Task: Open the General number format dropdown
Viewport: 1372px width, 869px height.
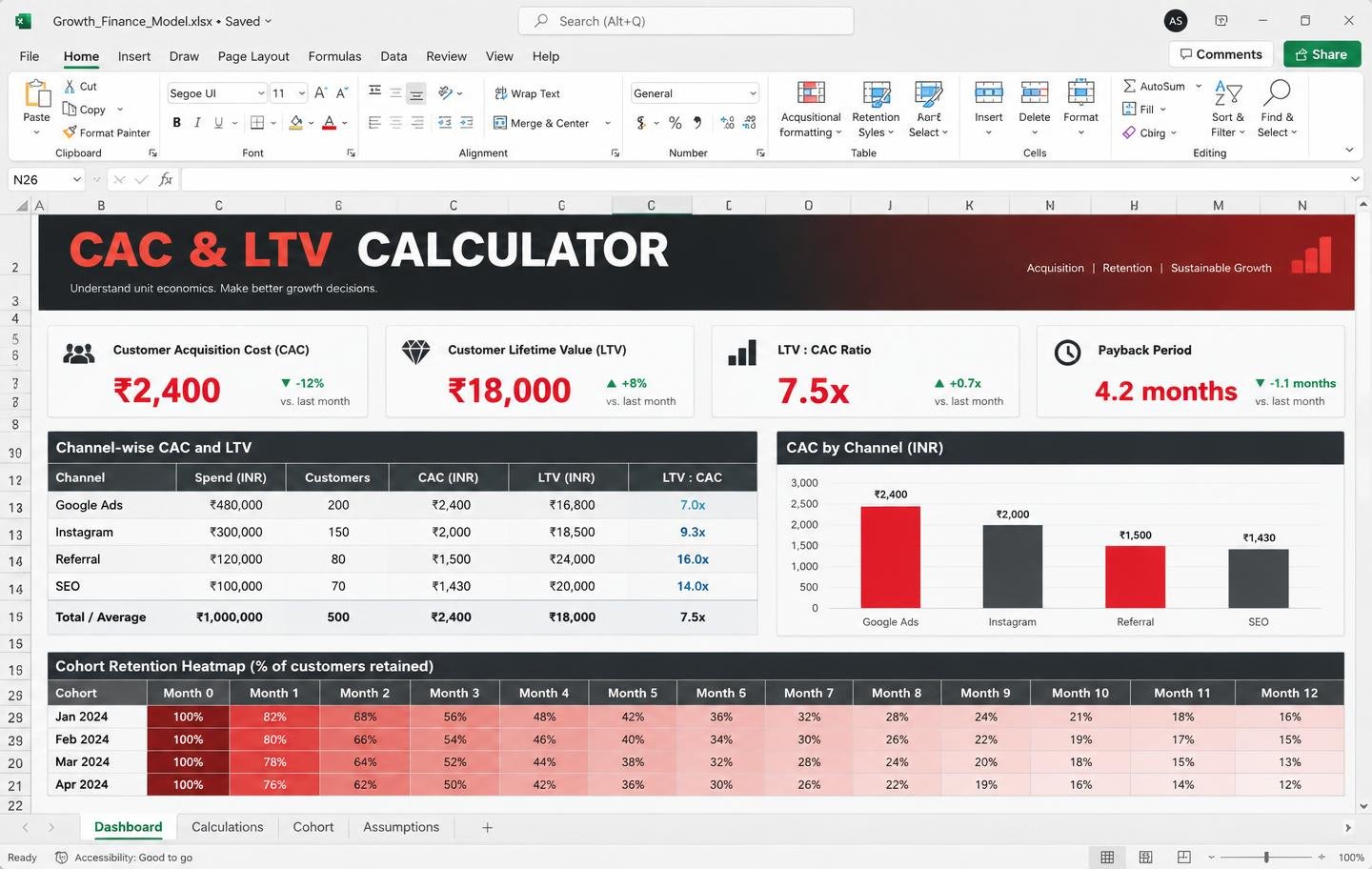Action: tap(753, 93)
